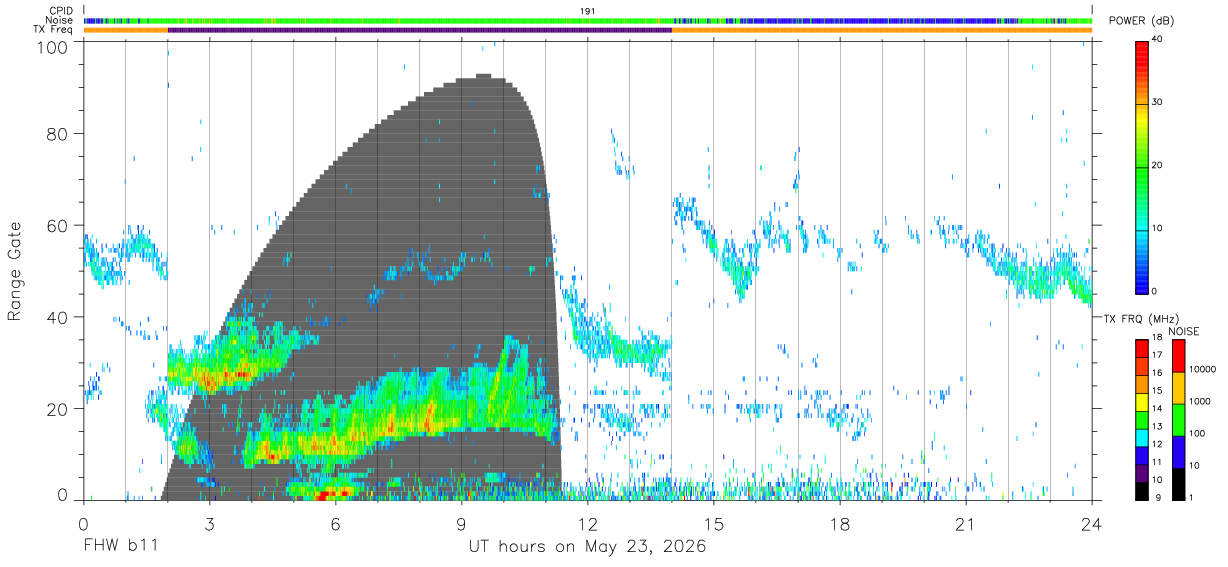Click the UT hours on May 23, 2026 title

588,547
